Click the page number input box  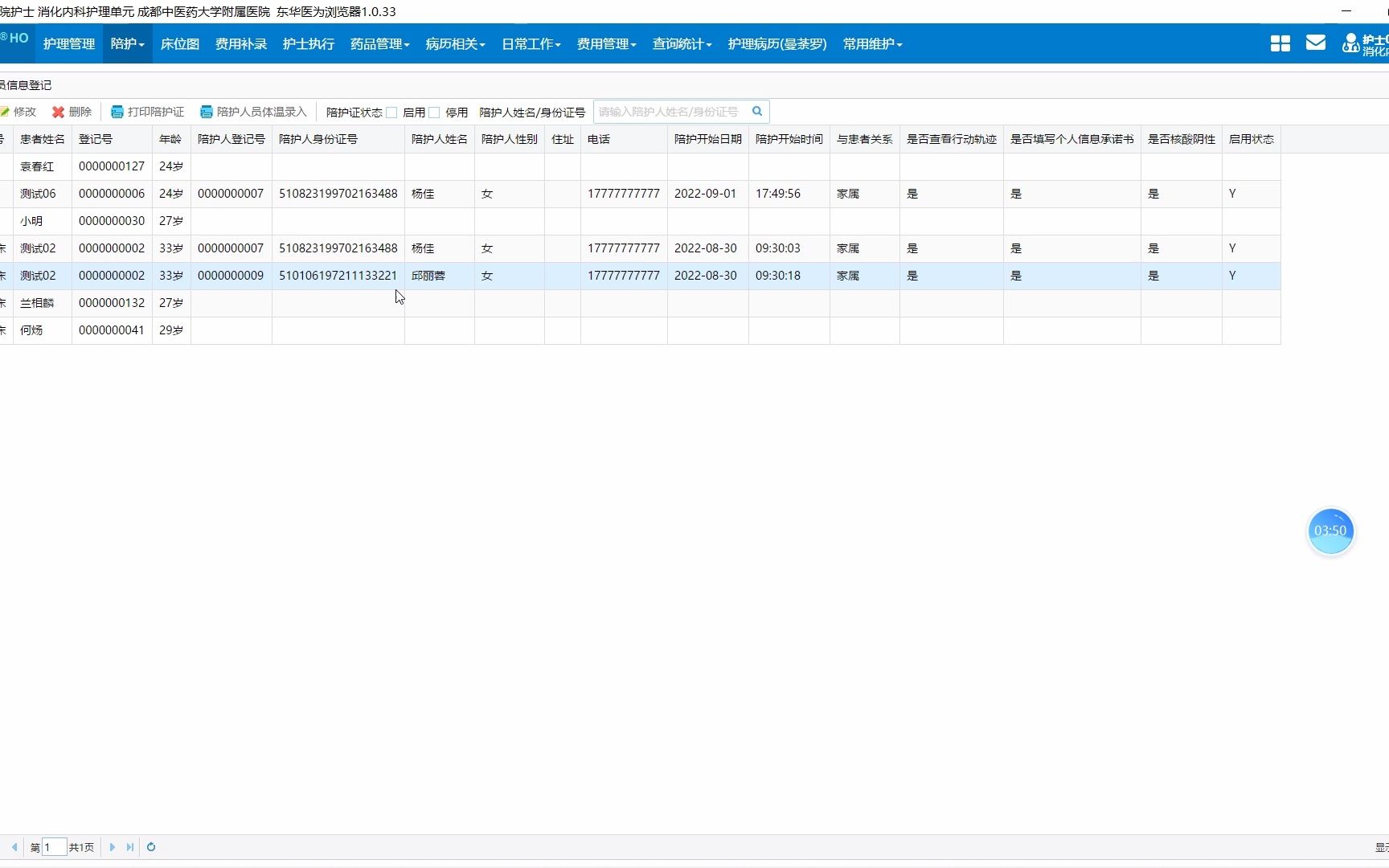54,847
